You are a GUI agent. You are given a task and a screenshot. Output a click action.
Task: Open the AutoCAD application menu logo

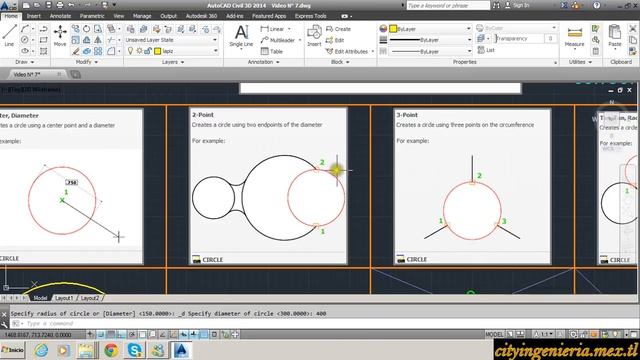8,6
